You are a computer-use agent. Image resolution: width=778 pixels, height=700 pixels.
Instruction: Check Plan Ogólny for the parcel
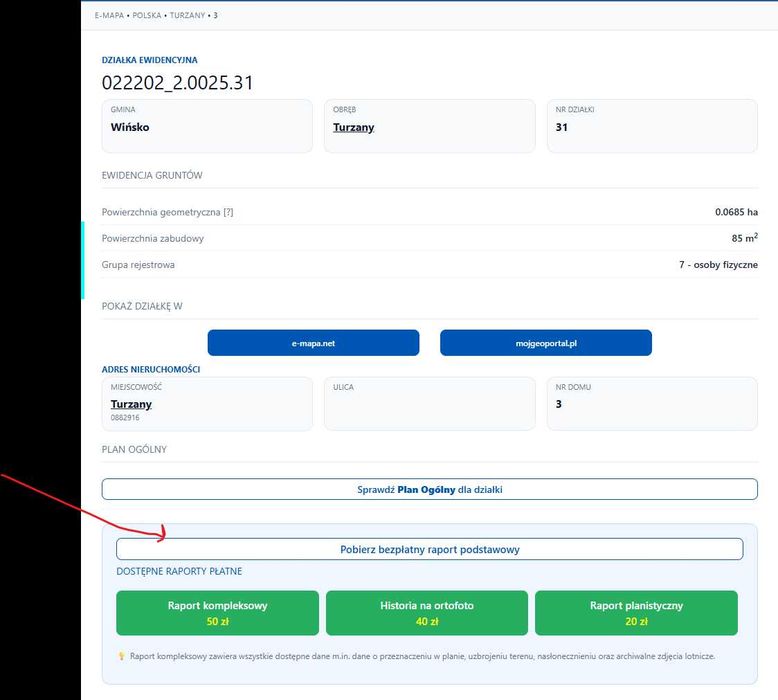430,489
